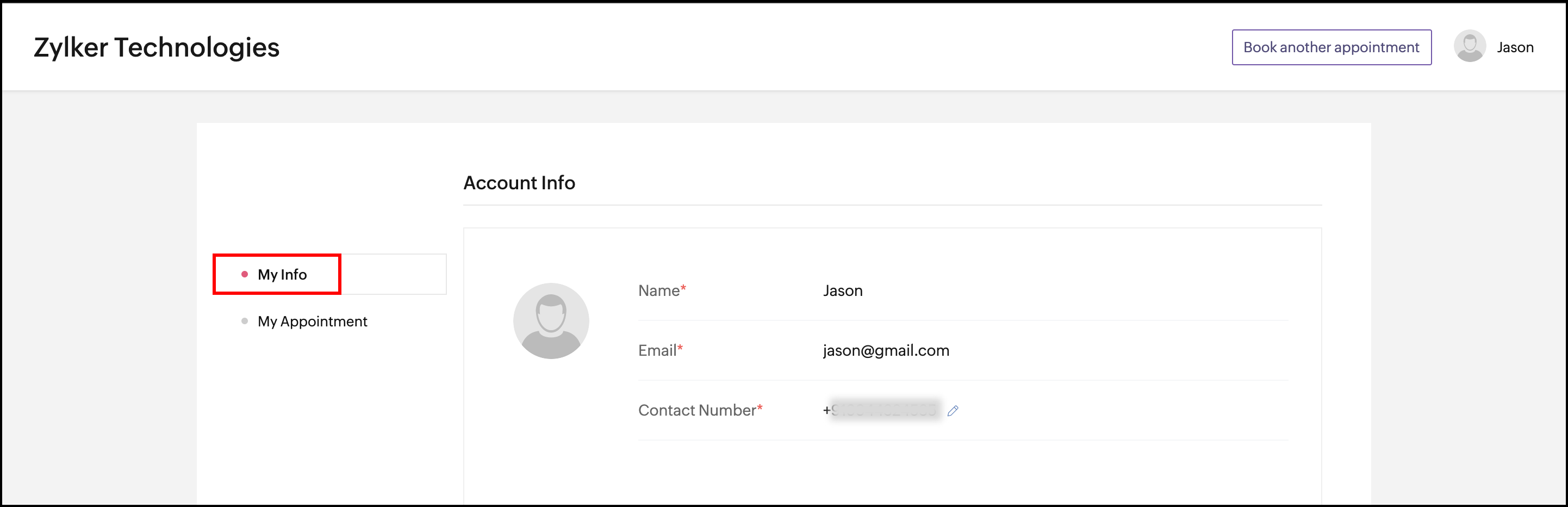Click the Account Info heading

pos(519,183)
